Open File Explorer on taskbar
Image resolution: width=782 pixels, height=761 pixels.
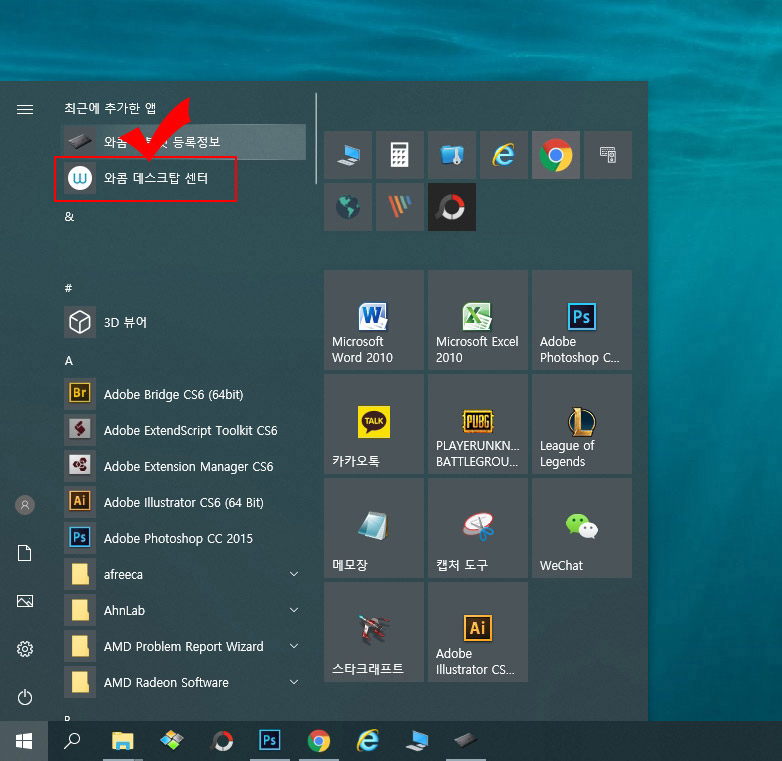pos(122,741)
